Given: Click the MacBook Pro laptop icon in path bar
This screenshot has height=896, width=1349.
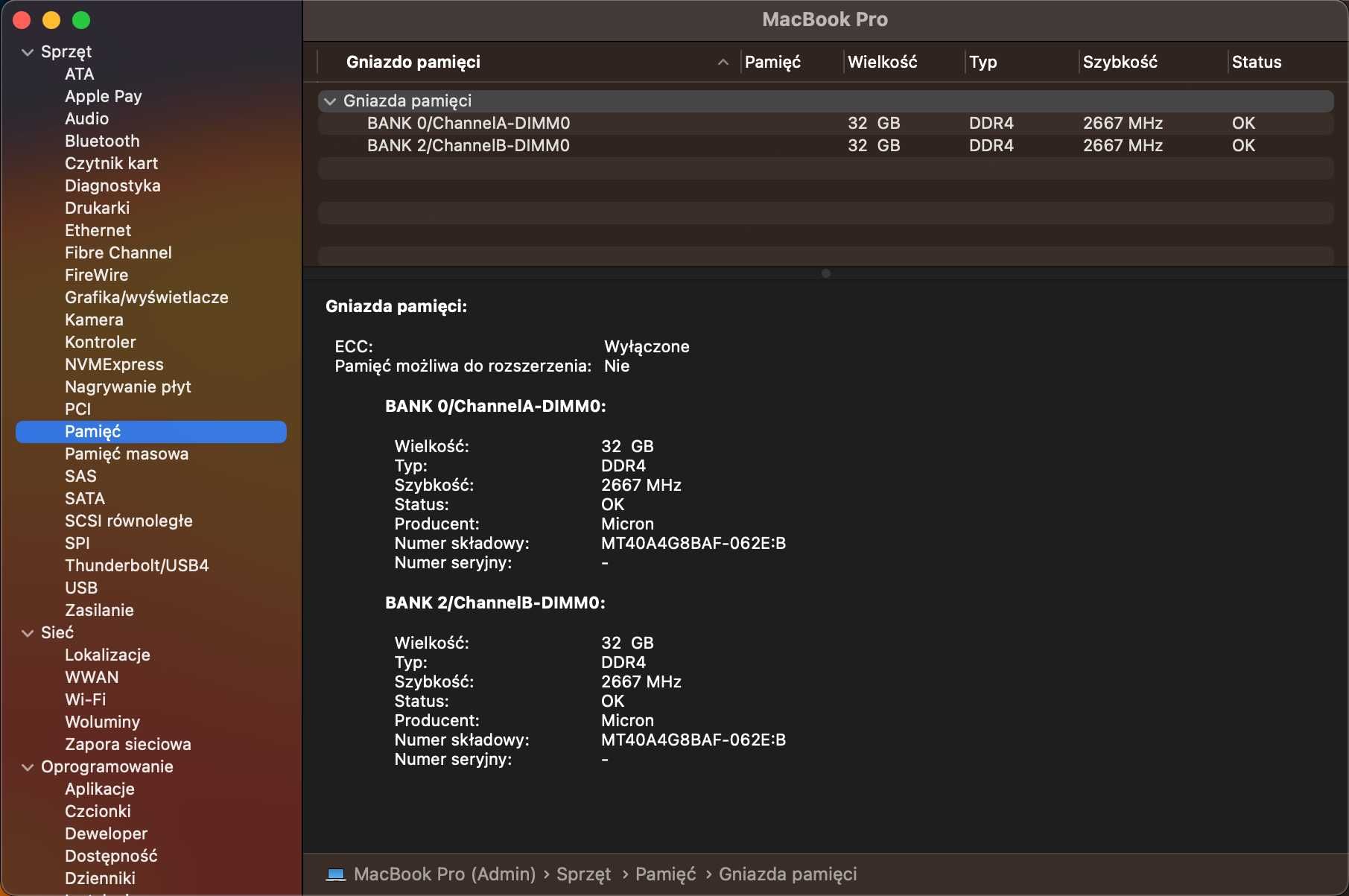Looking at the screenshot, I should [336, 874].
